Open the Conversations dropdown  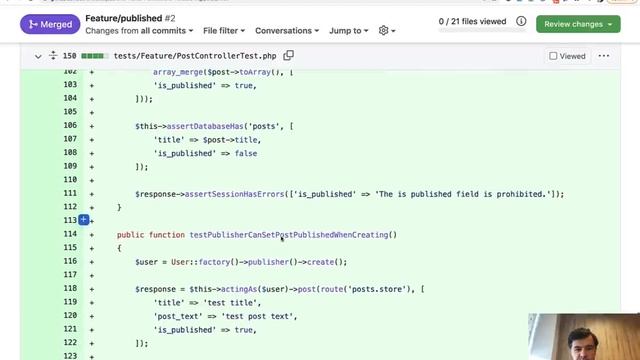pyautogui.click(x=287, y=31)
